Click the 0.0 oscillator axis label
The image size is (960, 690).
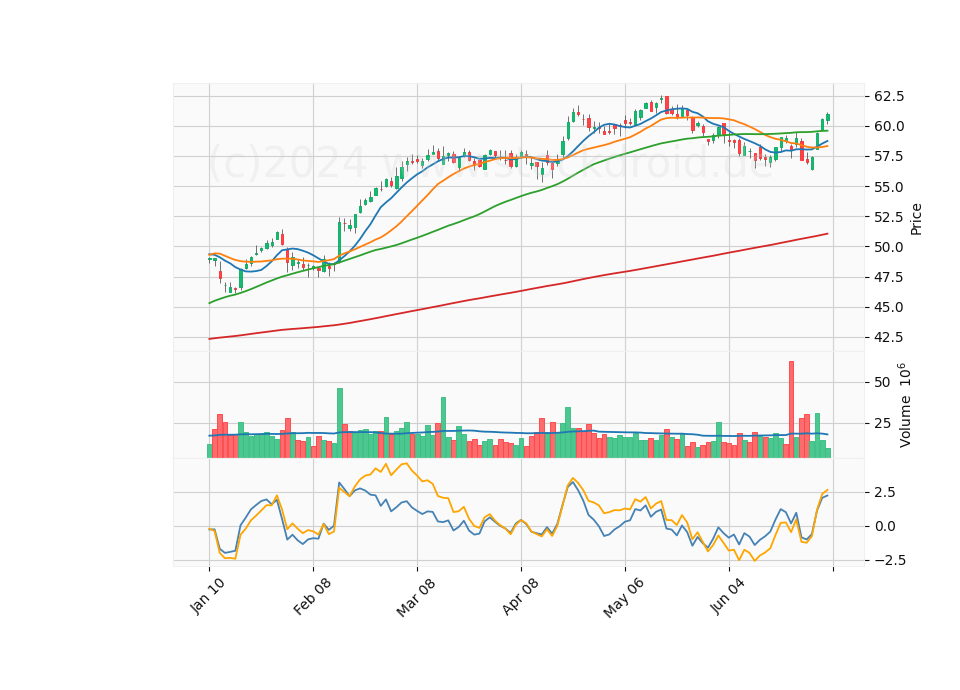tap(885, 526)
